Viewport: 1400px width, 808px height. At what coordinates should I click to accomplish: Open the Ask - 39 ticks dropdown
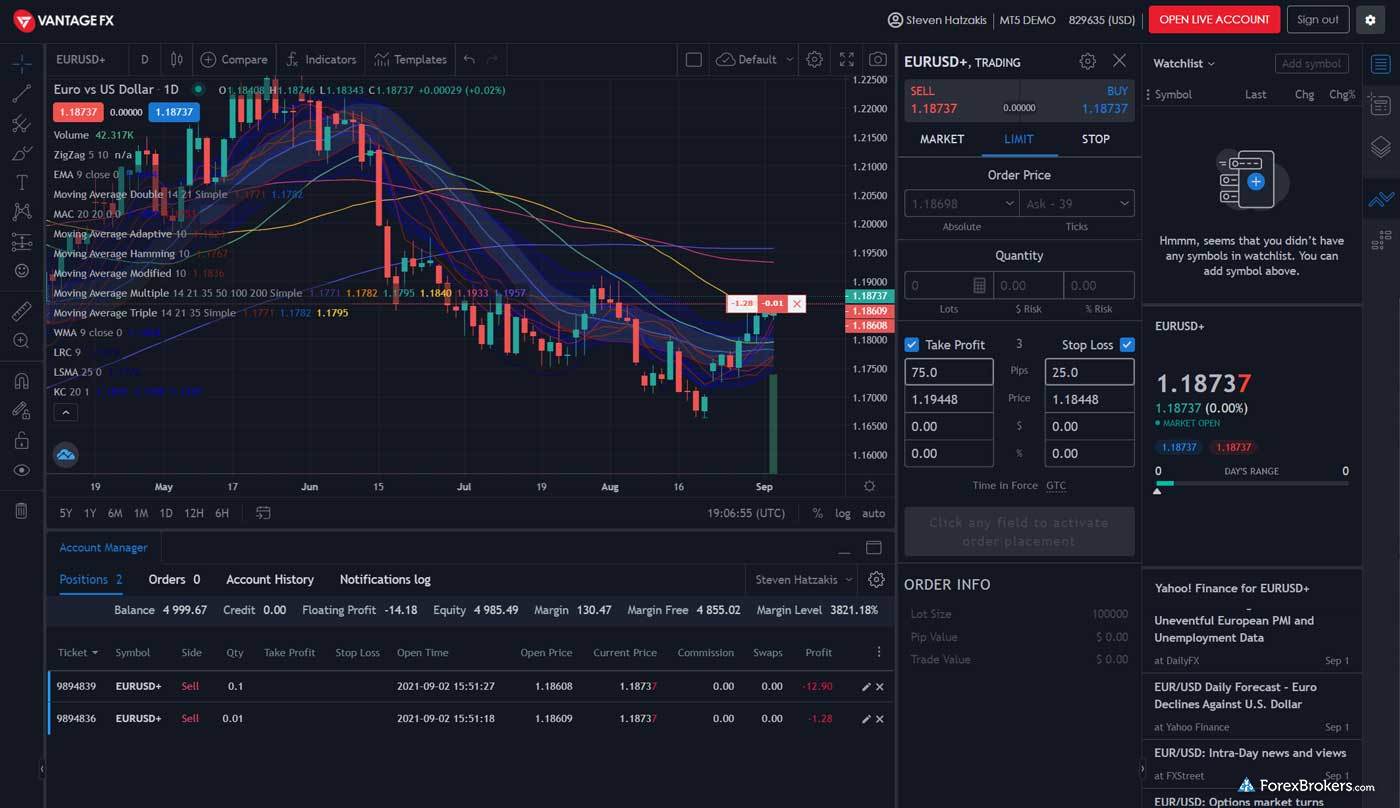(x=1077, y=203)
